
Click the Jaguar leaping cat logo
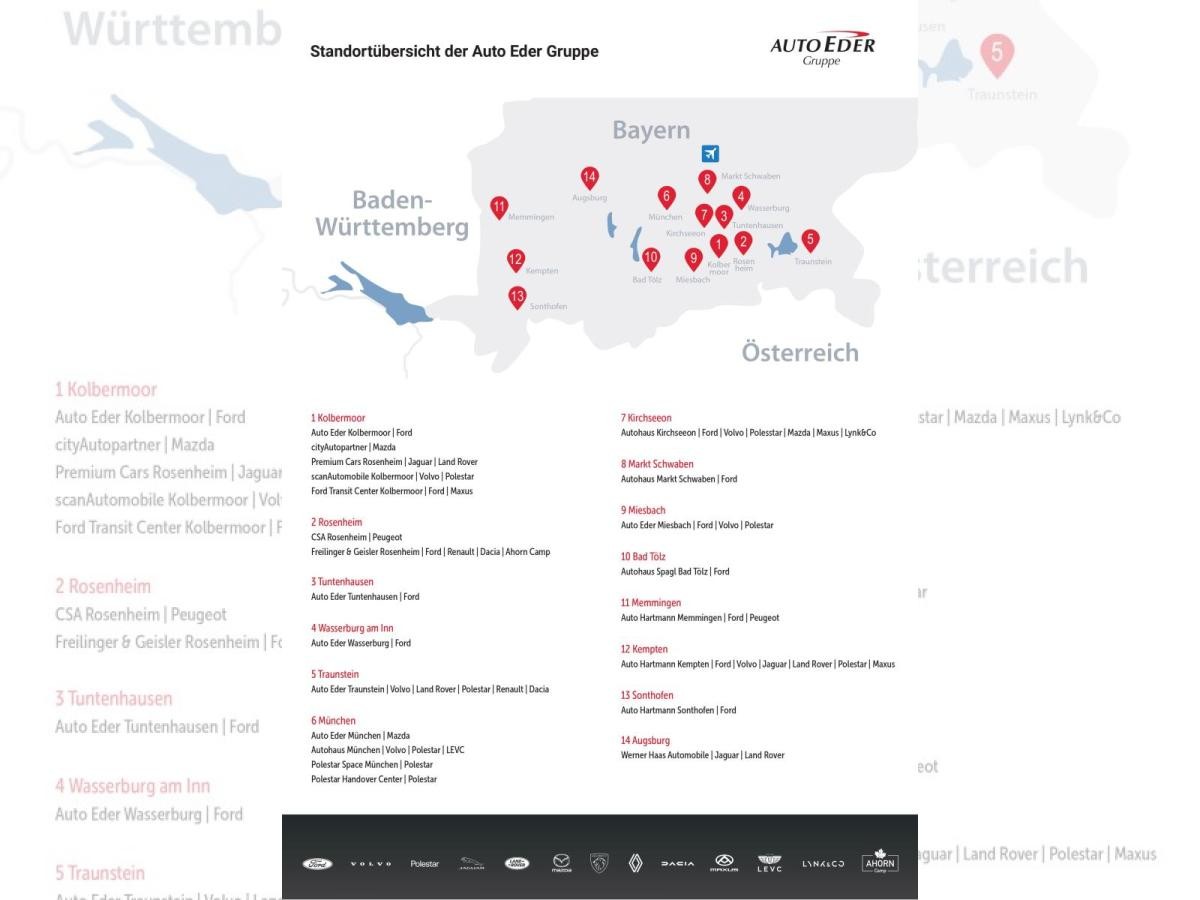point(472,863)
